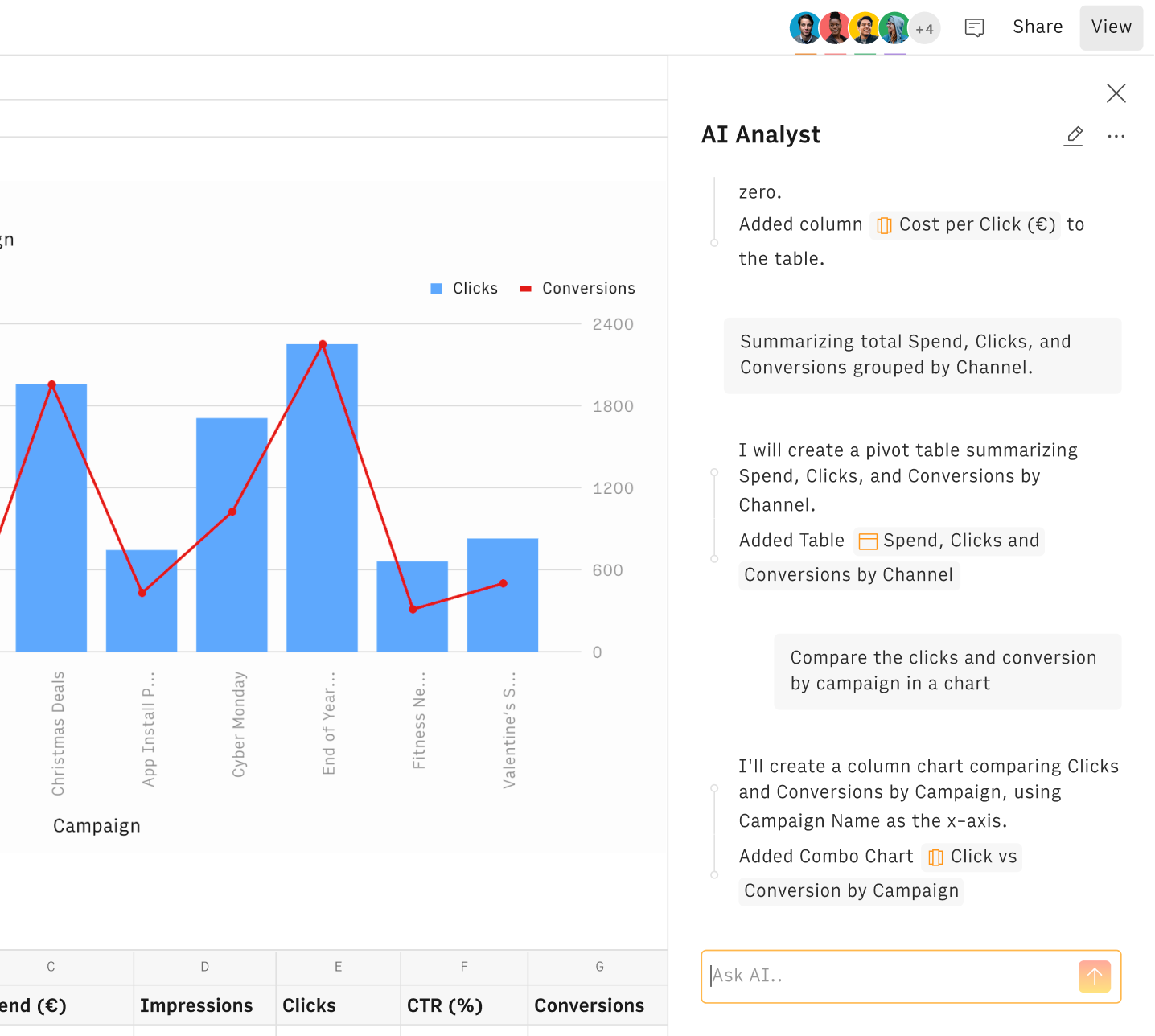Open the Click vs Conversion combo chart link
The height and width of the screenshot is (1036, 1155).
tap(972, 857)
